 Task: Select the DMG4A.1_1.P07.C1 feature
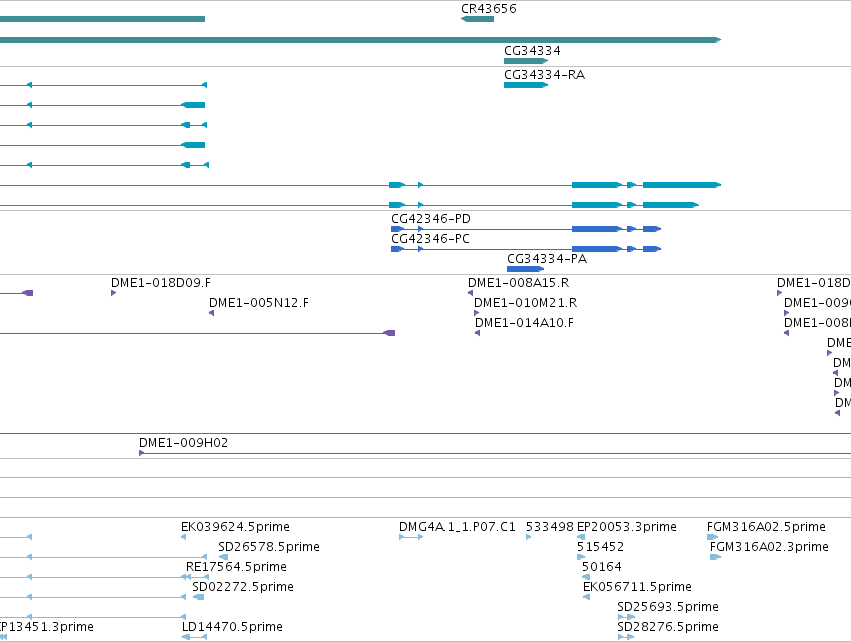click(x=411, y=537)
